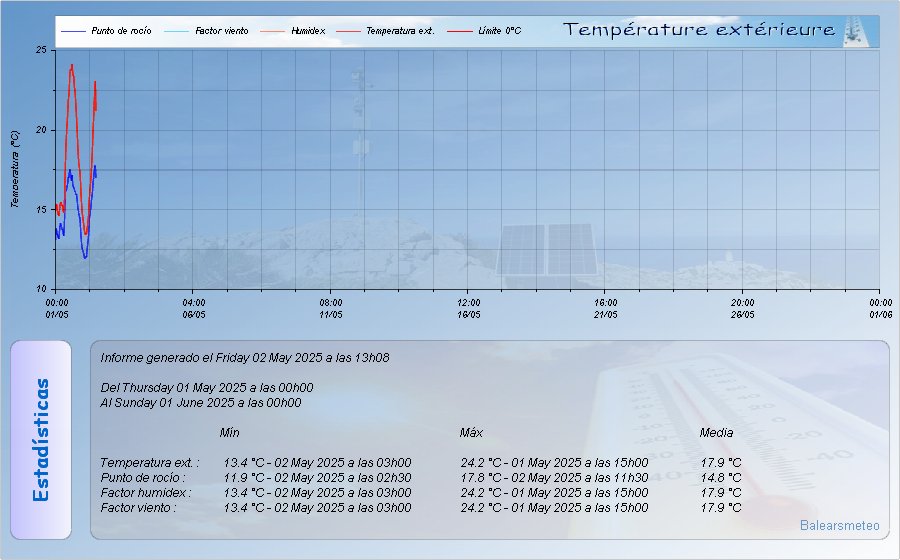Image resolution: width=900 pixels, height=560 pixels.
Task: Click the 'Temperatura (°C)' y-axis label
Action: pyautogui.click(x=15, y=169)
